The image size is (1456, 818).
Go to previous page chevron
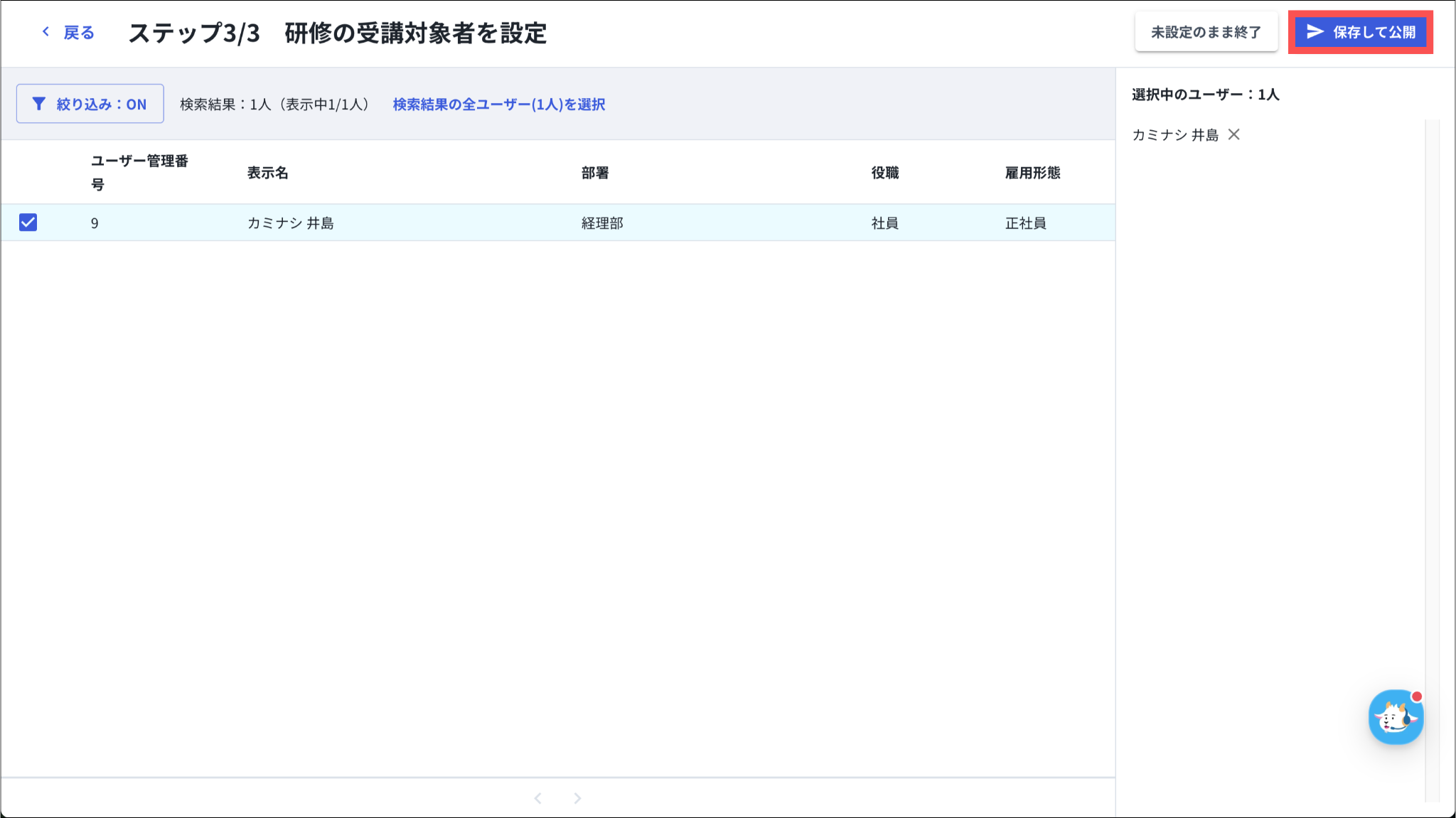point(538,798)
